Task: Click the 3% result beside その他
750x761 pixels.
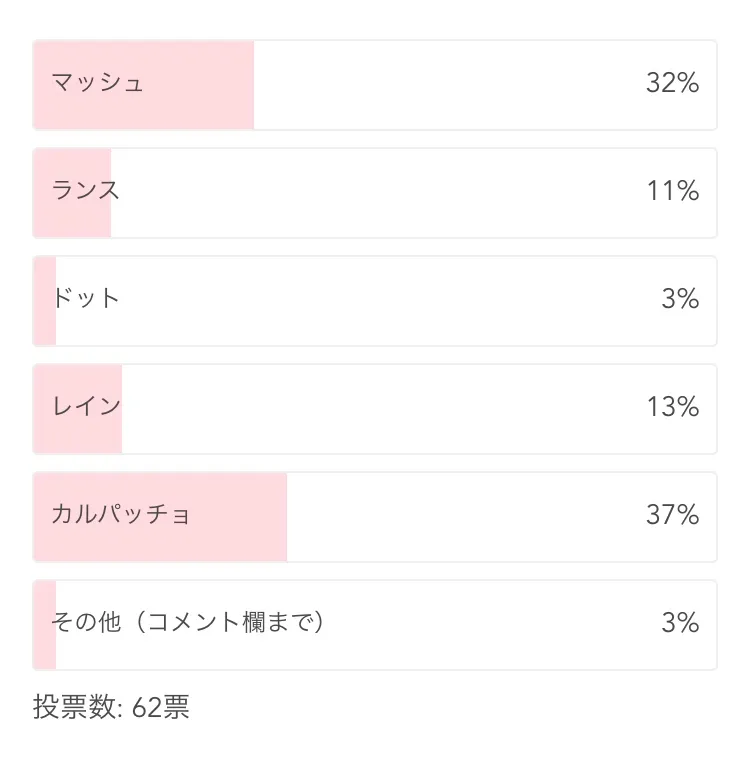Action: click(680, 623)
